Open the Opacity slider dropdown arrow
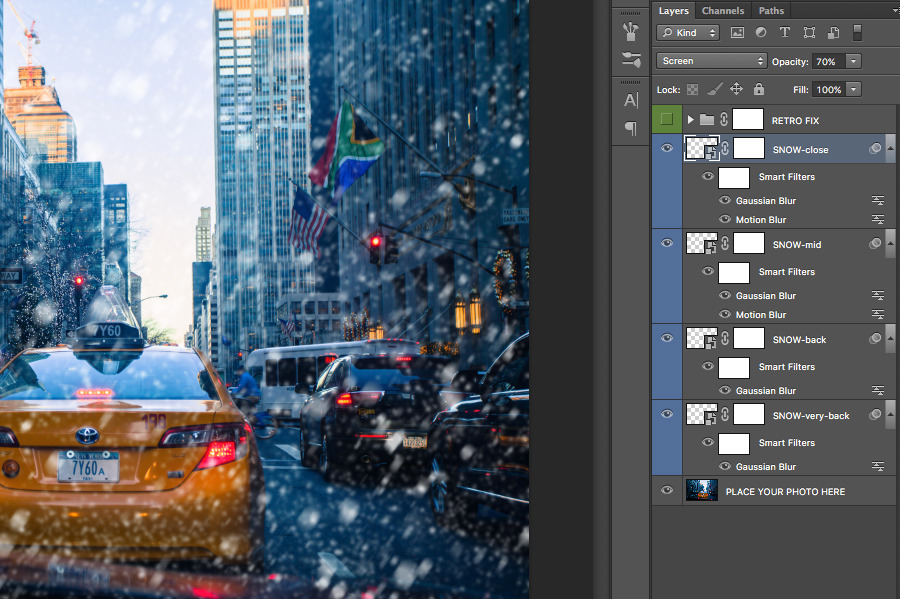The width and height of the screenshot is (900, 599). point(853,61)
